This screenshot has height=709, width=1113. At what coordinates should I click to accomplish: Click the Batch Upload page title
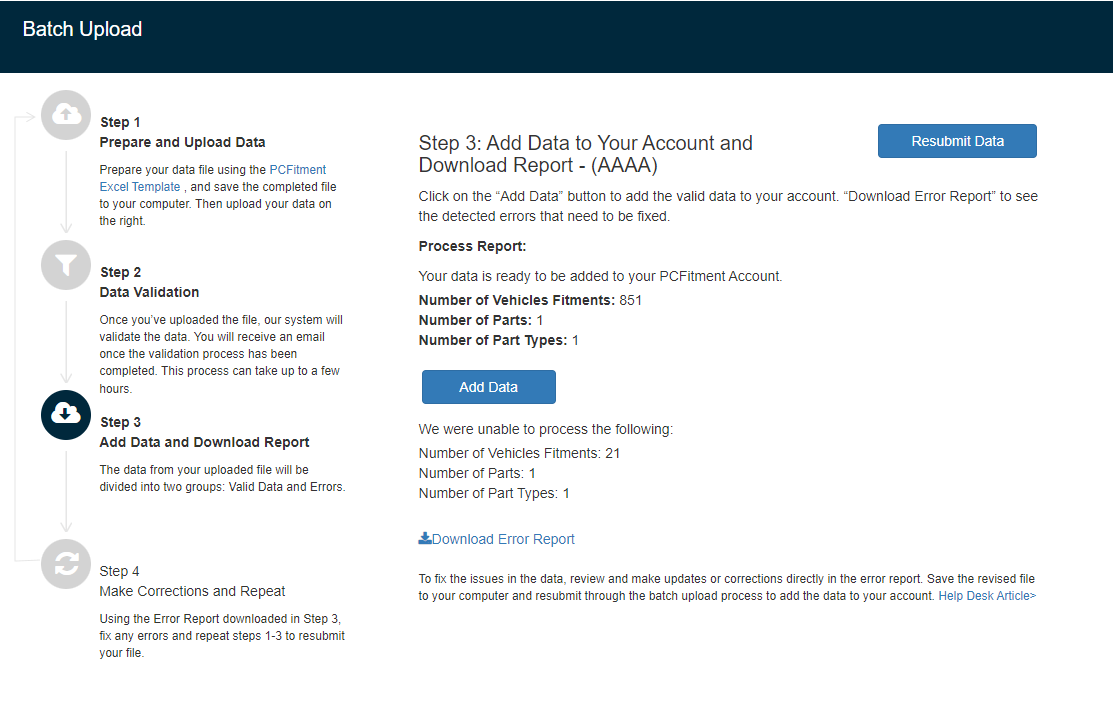coord(82,29)
